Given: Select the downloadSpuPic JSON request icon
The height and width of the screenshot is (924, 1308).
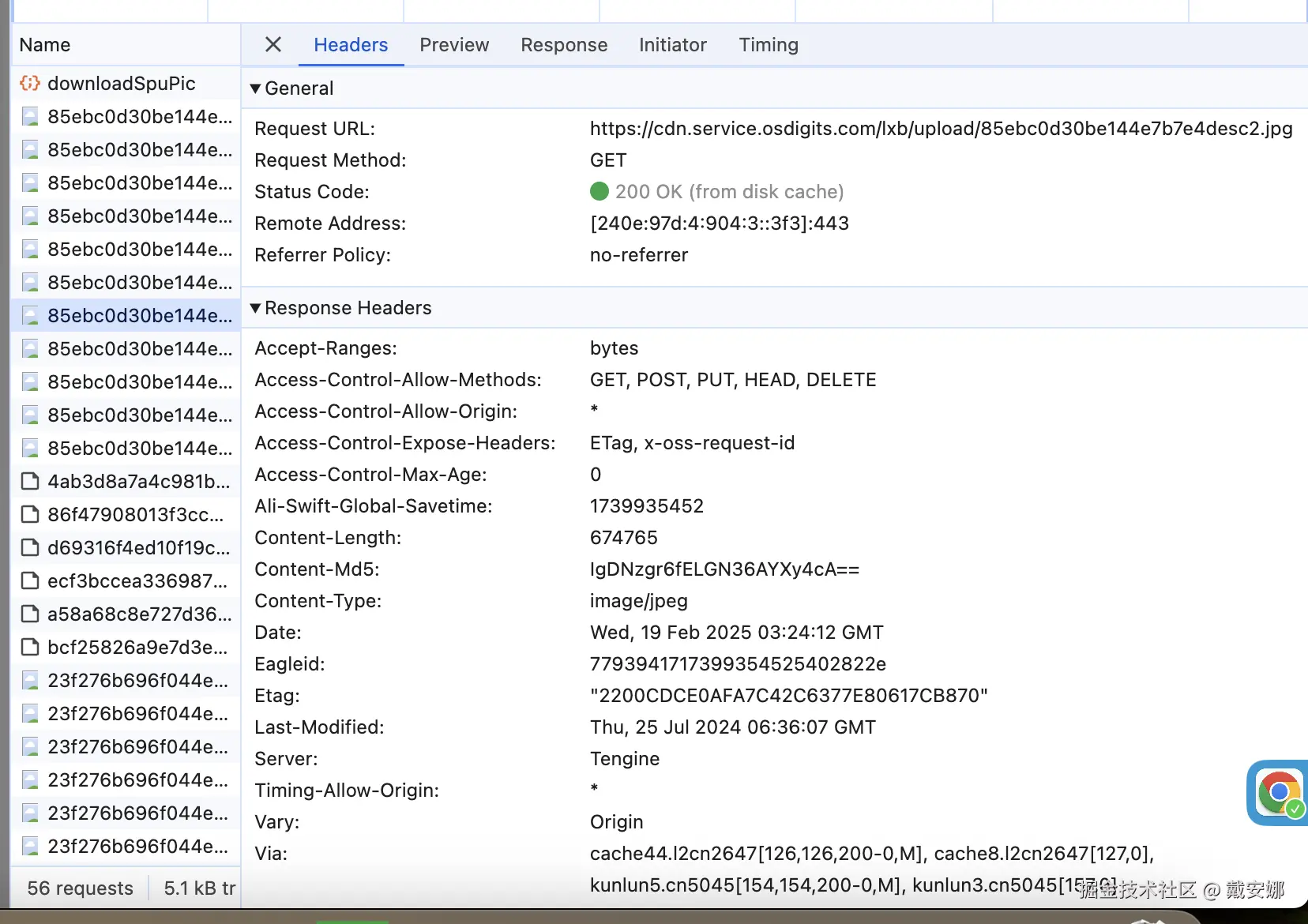Looking at the screenshot, I should pos(30,83).
